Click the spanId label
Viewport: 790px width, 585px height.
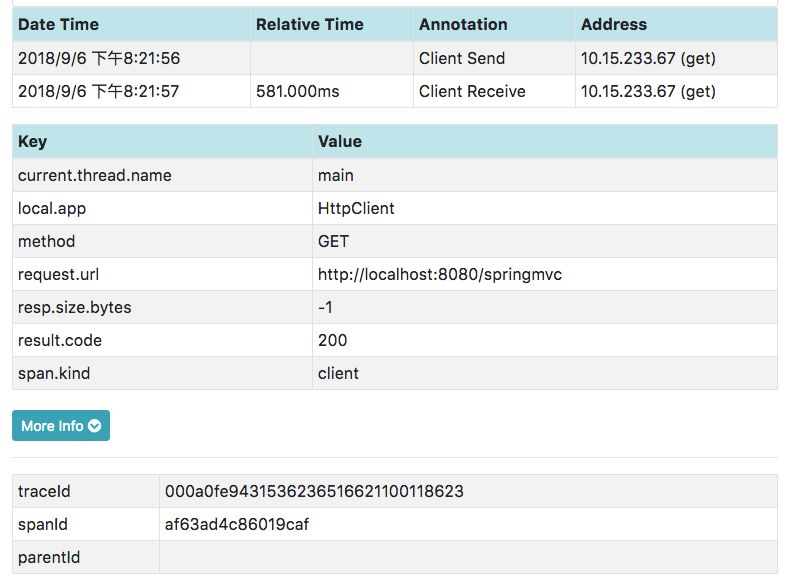(x=43, y=525)
